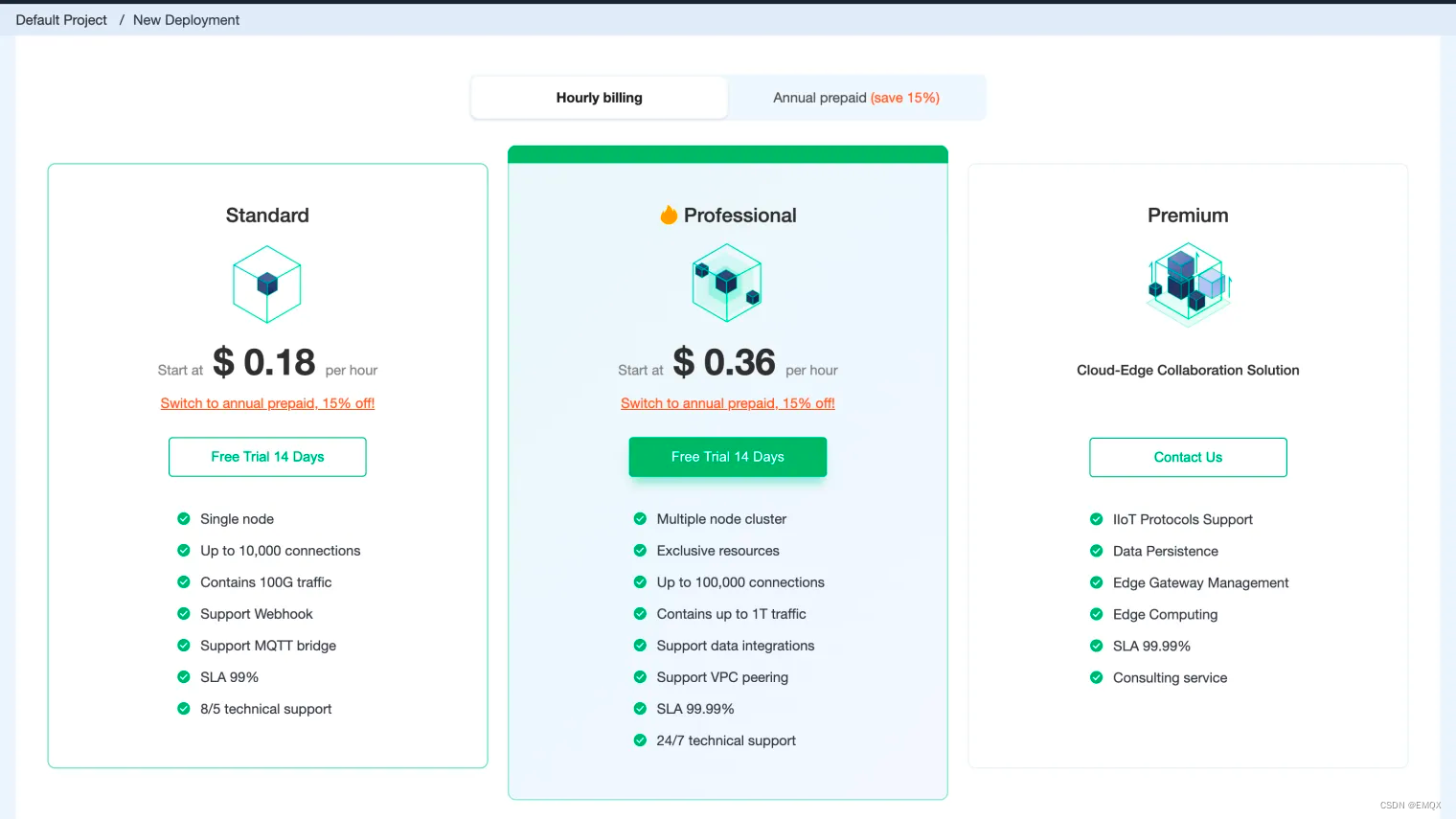Viewport: 1456px width, 819px height.
Task: Click check icon beside Up to 10,000 connections
Action: [x=184, y=551]
